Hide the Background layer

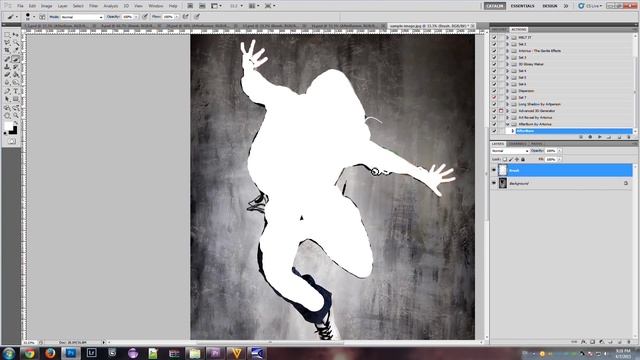click(494, 183)
